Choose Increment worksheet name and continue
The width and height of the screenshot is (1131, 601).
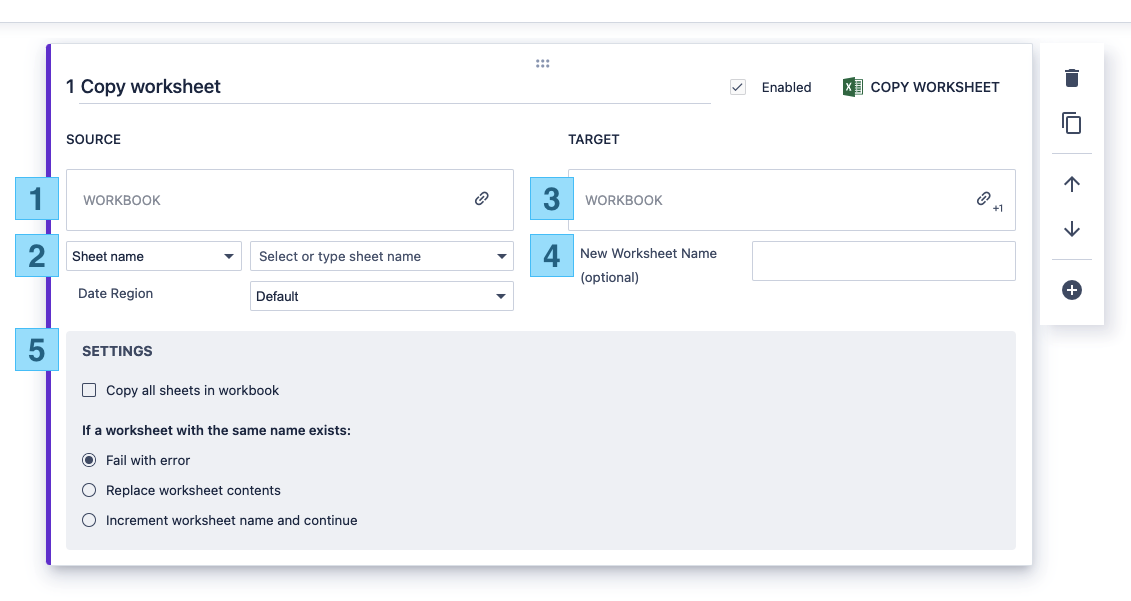tap(89, 520)
